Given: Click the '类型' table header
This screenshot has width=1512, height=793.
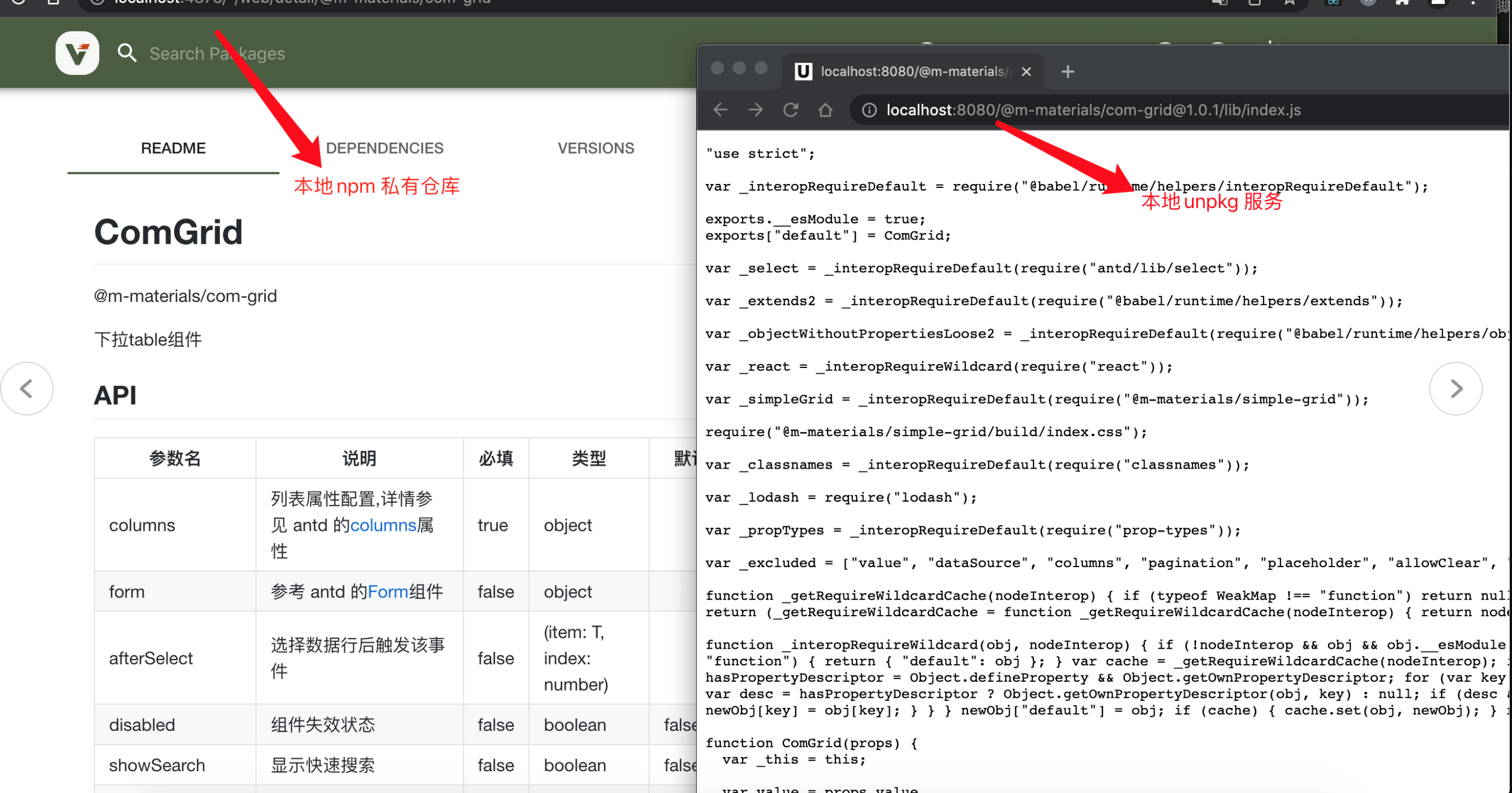Looking at the screenshot, I should tap(589, 458).
